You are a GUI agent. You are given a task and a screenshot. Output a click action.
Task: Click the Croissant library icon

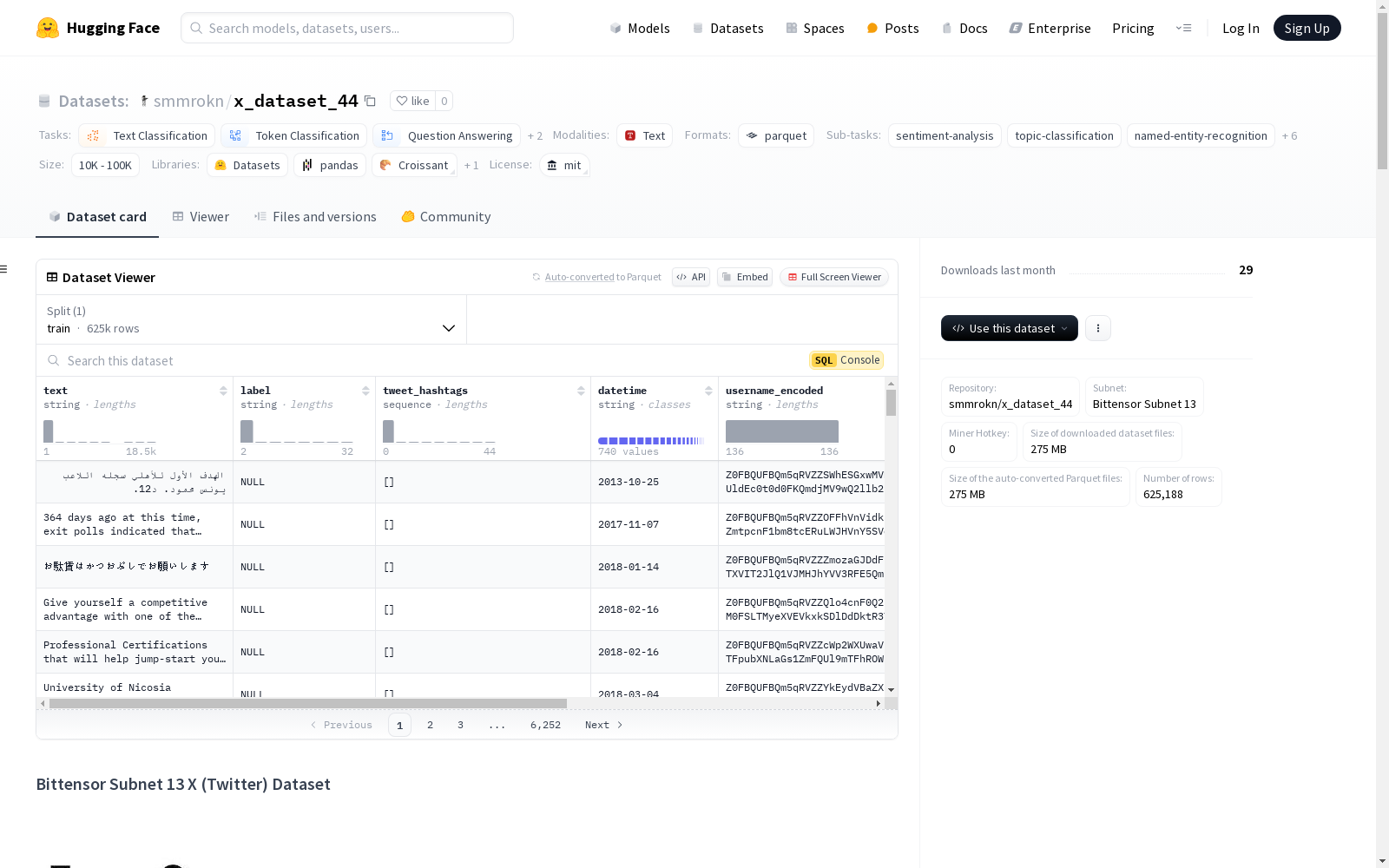pyautogui.click(x=385, y=165)
